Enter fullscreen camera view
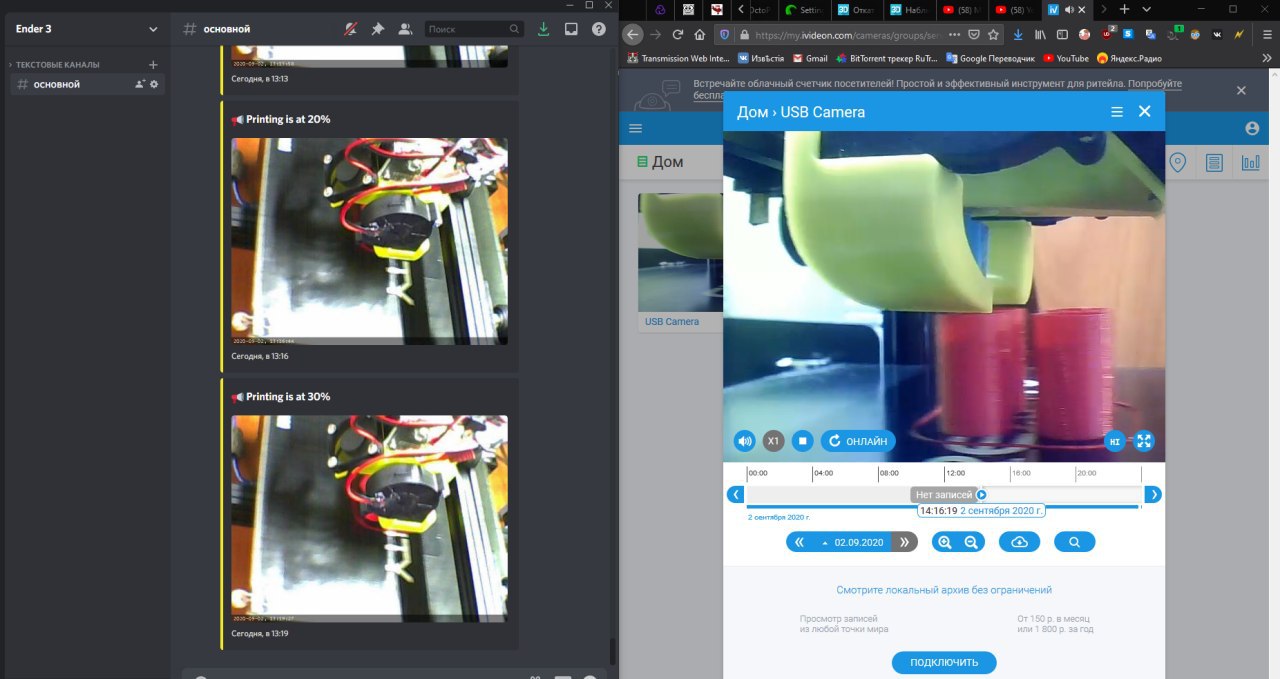Screen dimensions: 1280x679 1145,441
